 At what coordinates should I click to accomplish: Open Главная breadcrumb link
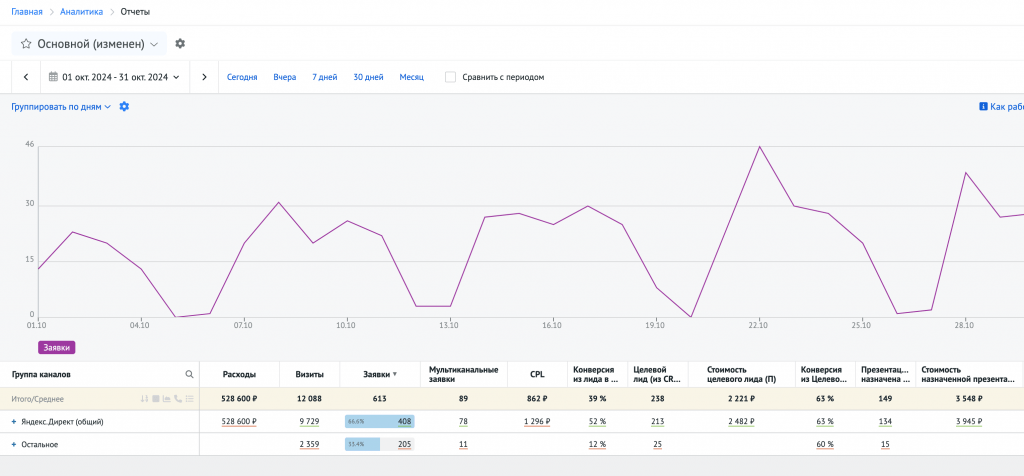[27, 12]
